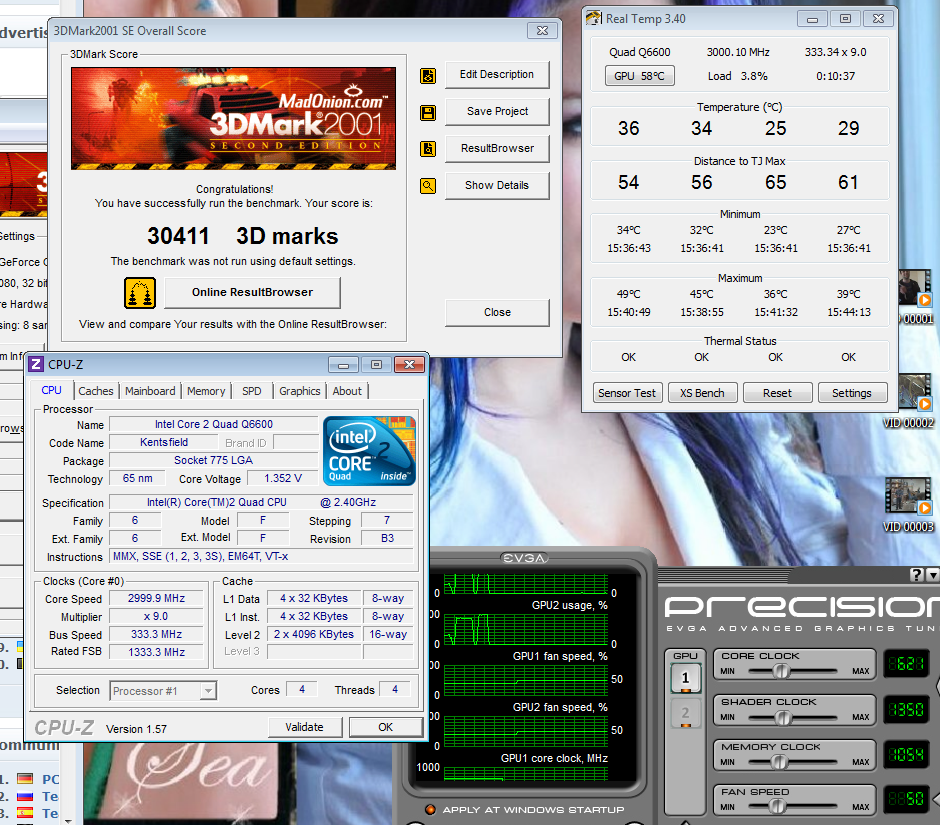Click the magnifier icon beside Show Details

pyautogui.click(x=428, y=186)
